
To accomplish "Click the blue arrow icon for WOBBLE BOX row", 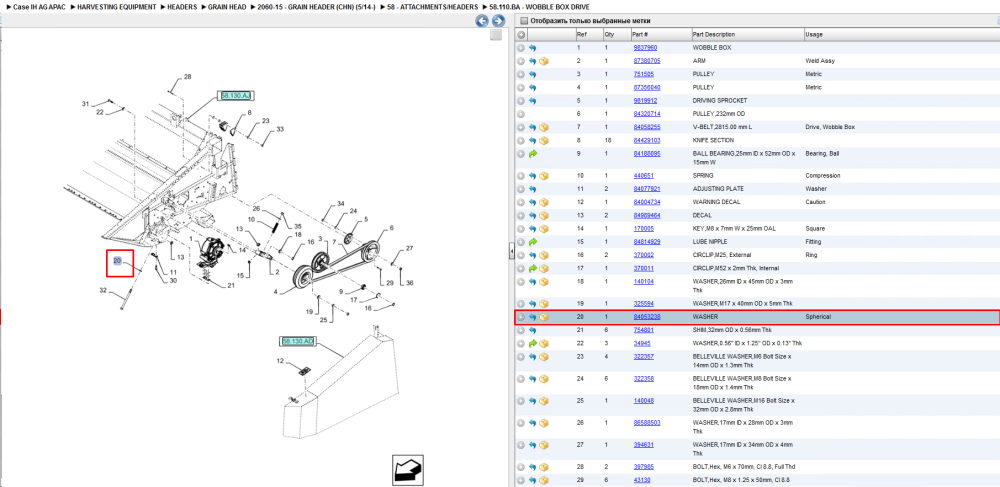I will tap(533, 48).
